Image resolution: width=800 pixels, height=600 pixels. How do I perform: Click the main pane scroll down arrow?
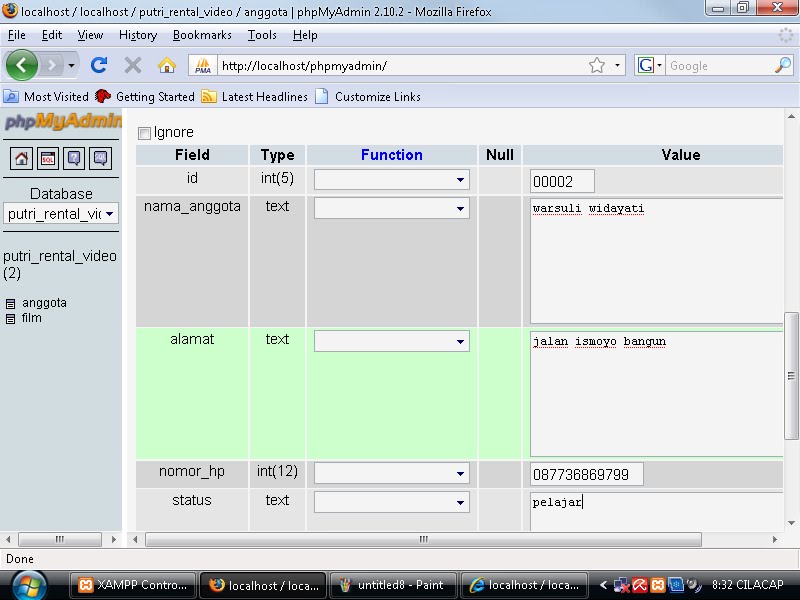[791, 523]
